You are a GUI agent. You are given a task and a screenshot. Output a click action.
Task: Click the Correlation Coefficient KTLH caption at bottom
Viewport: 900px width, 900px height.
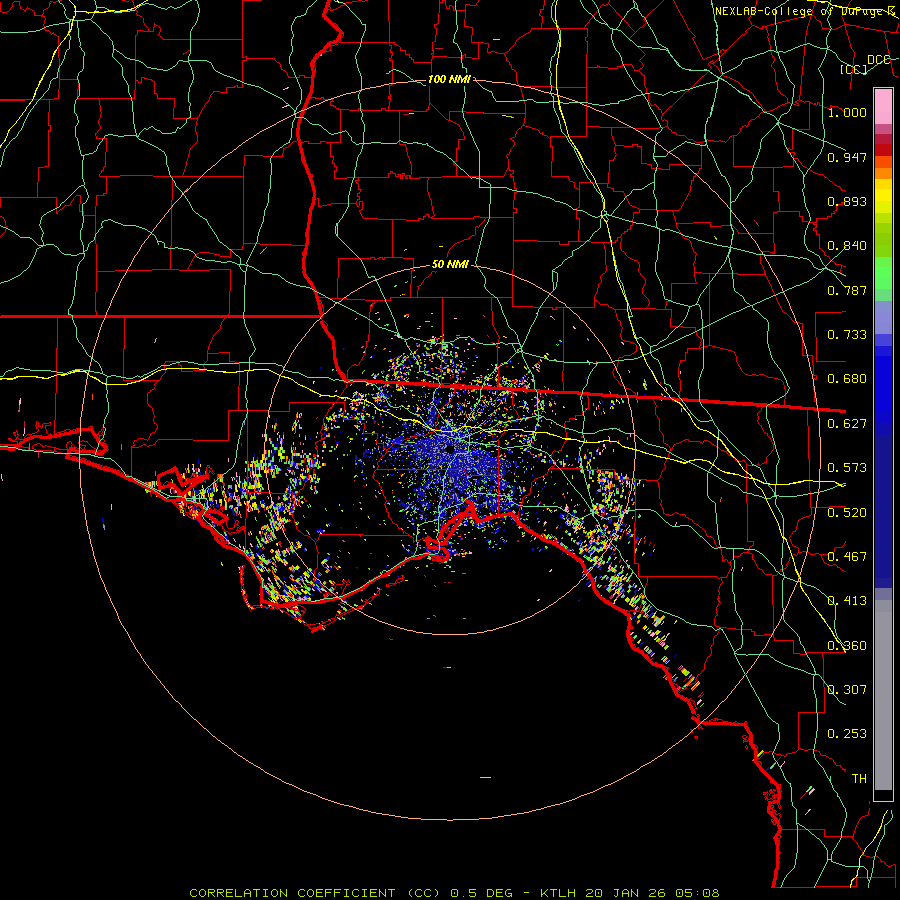[454, 893]
